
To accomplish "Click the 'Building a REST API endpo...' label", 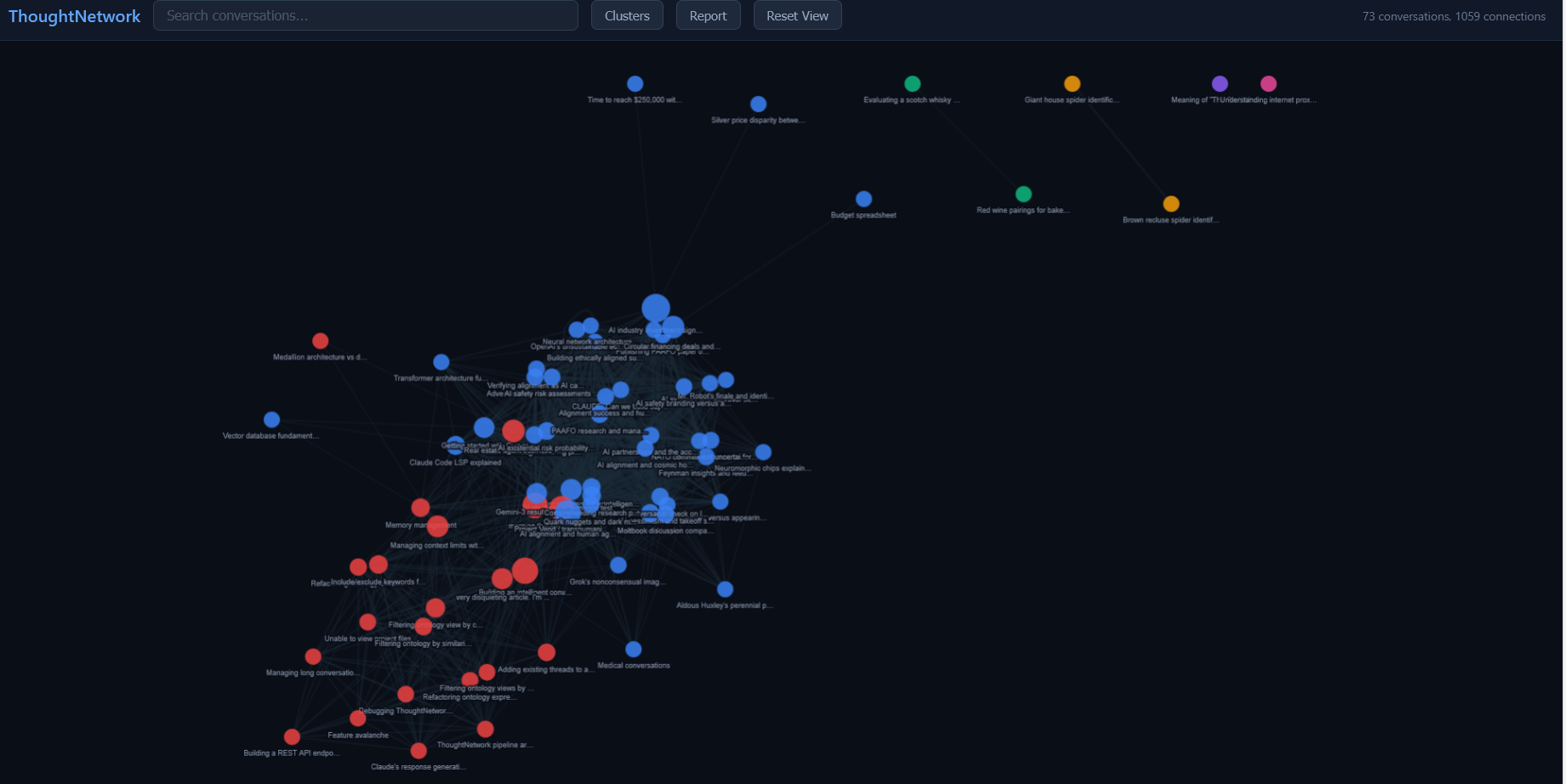I will tap(292, 753).
